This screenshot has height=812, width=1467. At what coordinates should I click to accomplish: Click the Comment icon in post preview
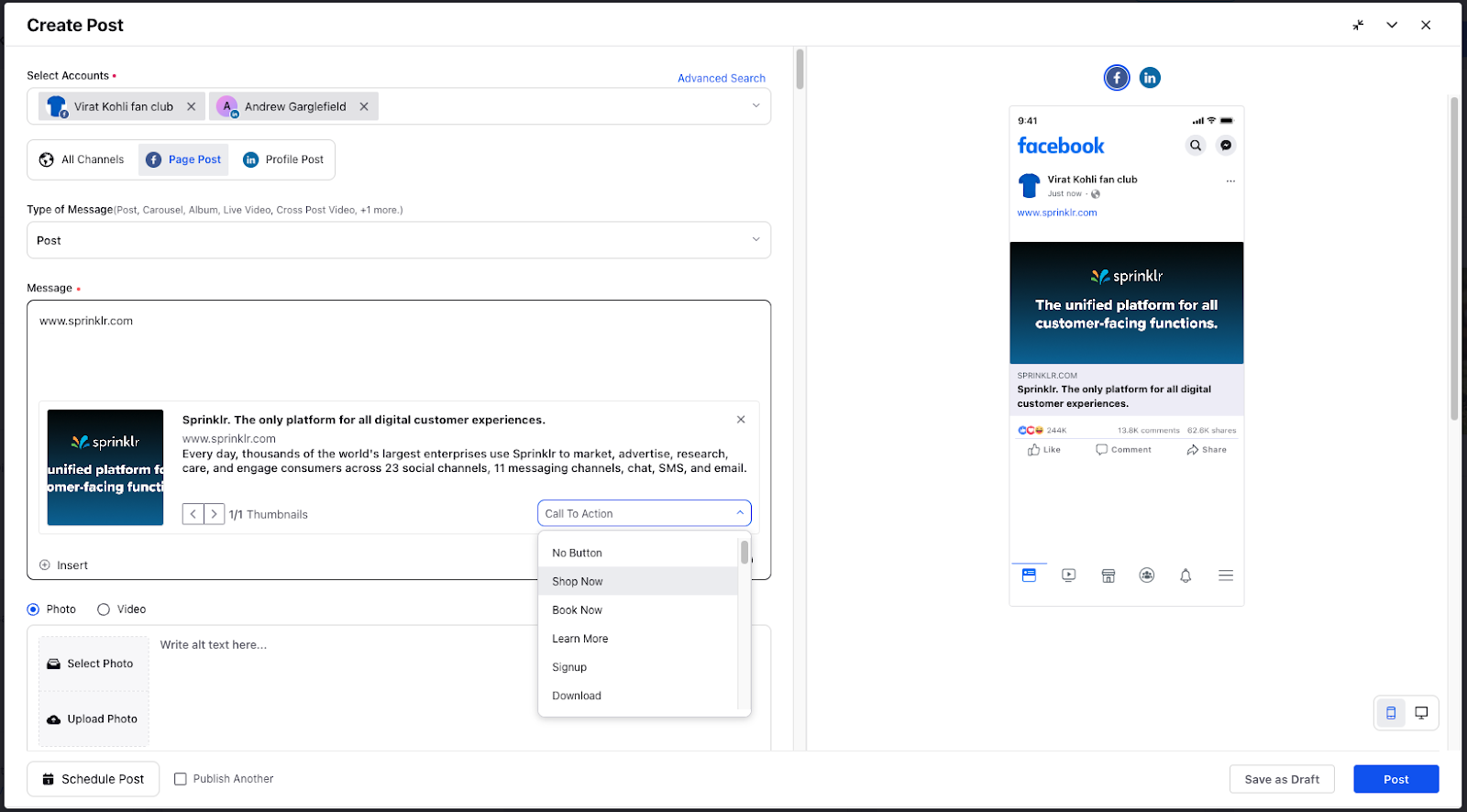[x=1101, y=450]
